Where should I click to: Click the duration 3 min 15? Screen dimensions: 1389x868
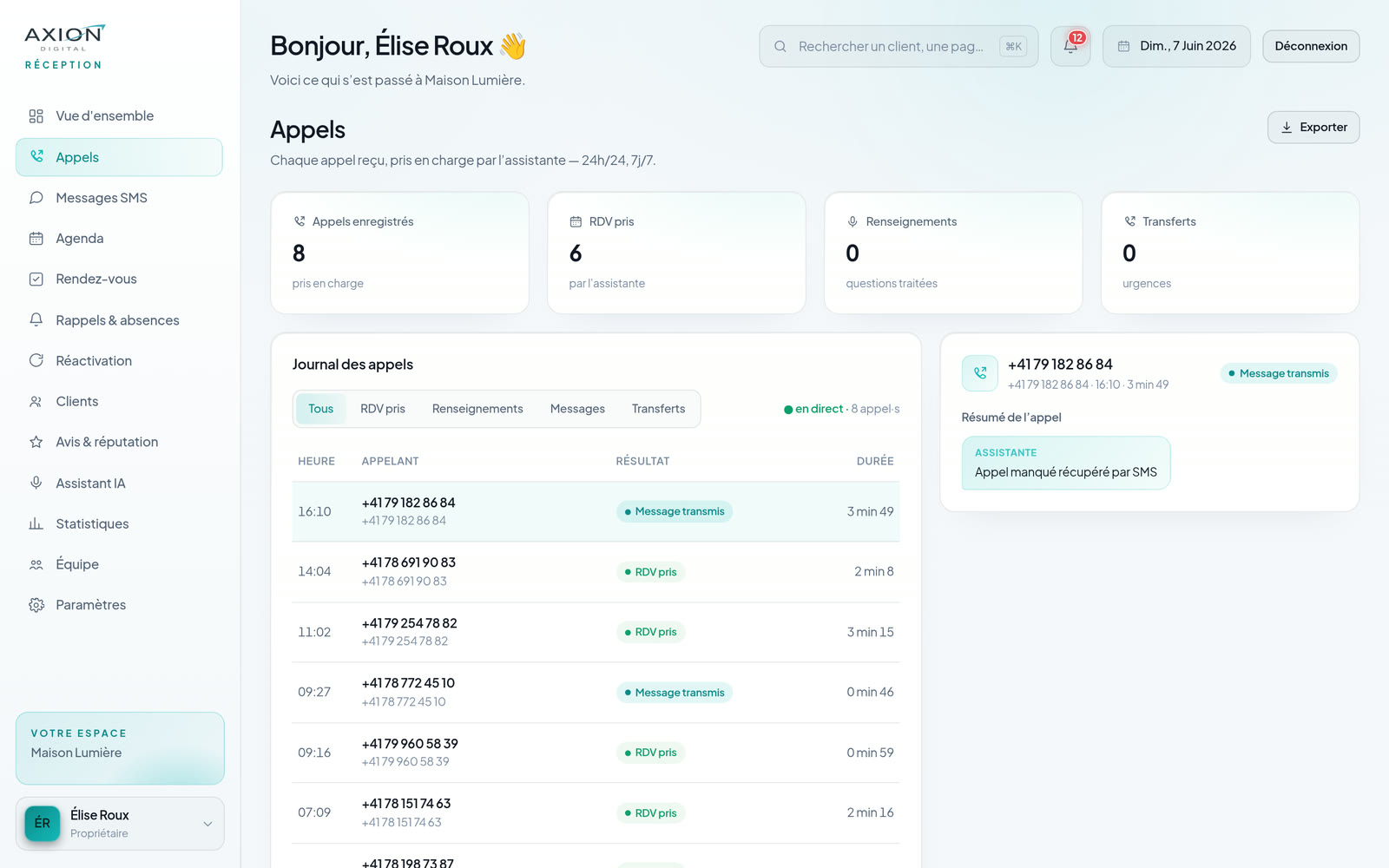870,633
